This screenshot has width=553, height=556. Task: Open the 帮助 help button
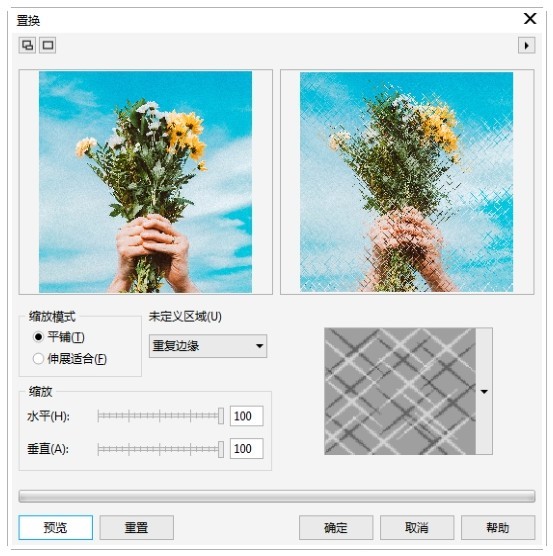click(498, 528)
